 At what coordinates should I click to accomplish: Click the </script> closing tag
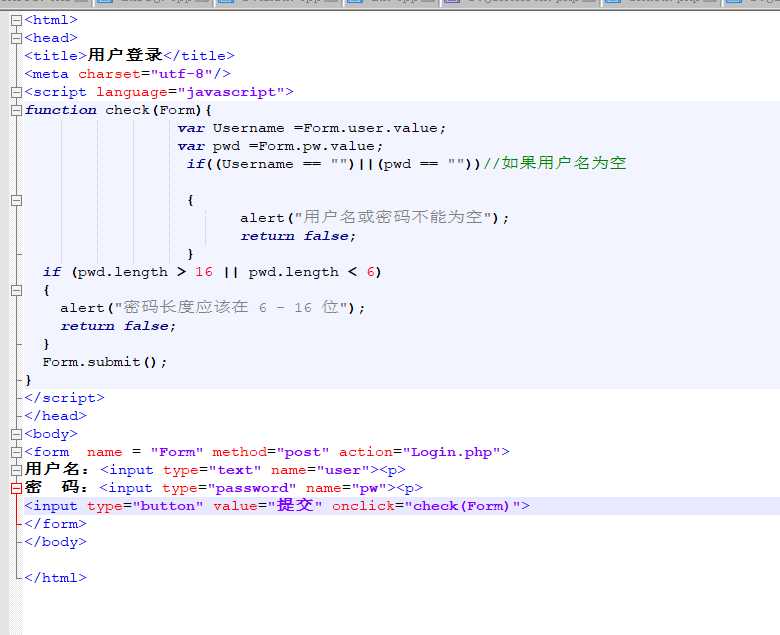tap(65, 398)
